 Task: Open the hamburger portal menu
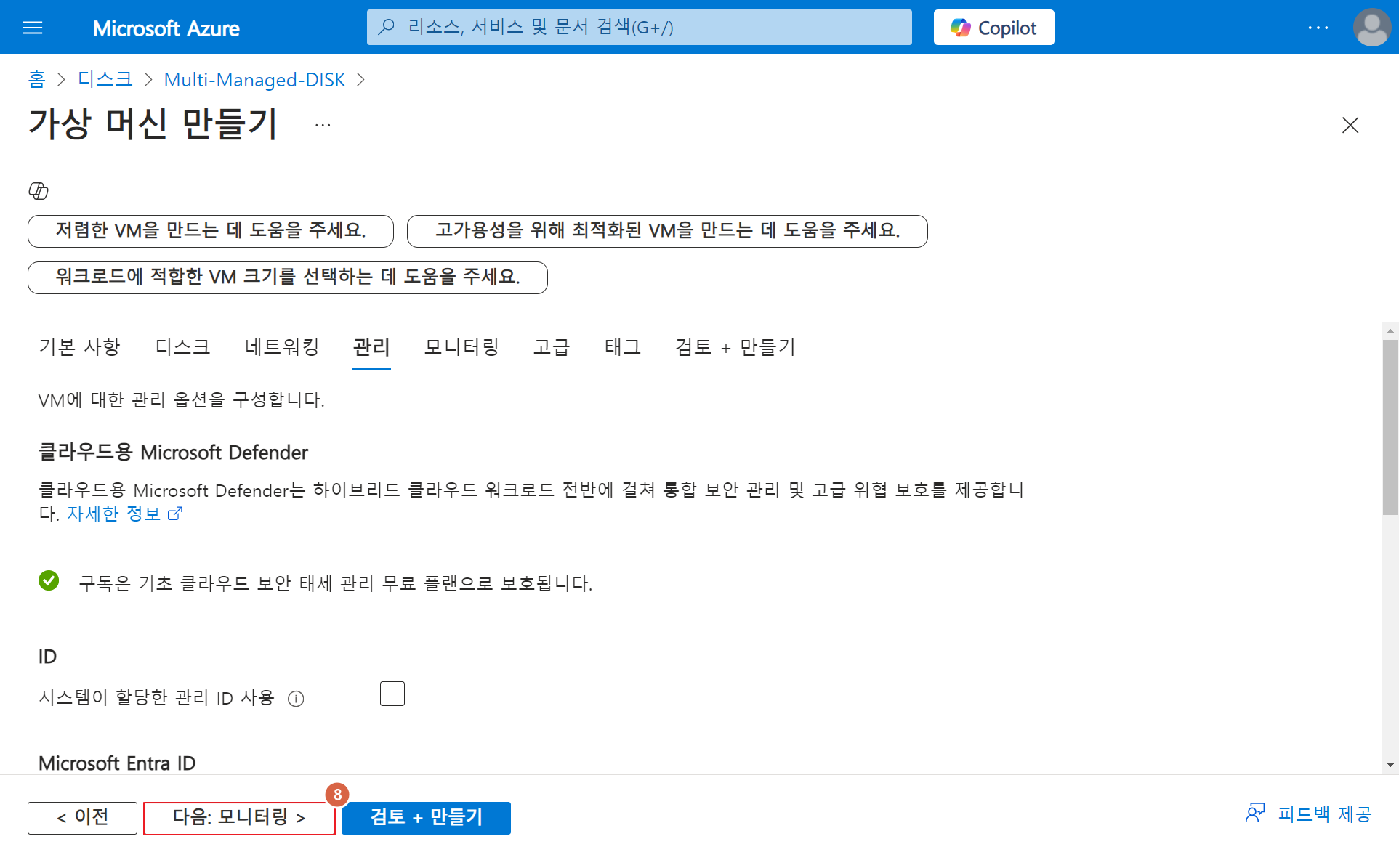pyautogui.click(x=33, y=28)
